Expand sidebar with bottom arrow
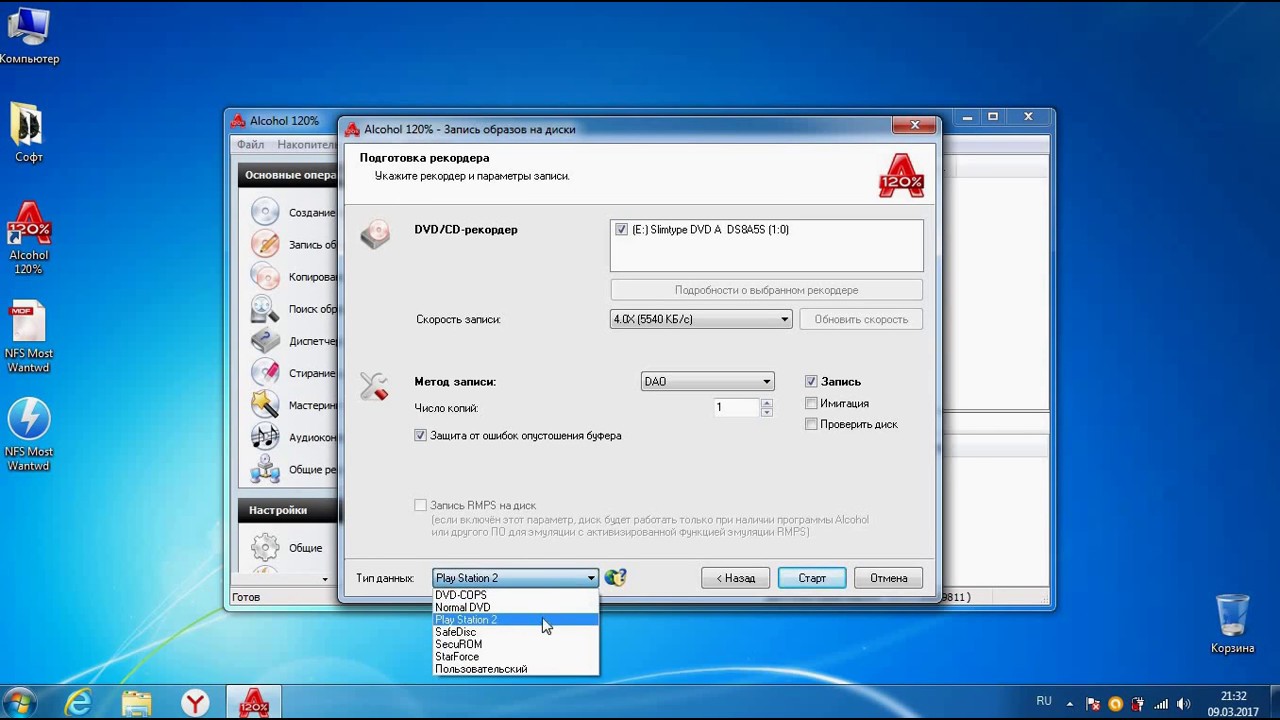The width and height of the screenshot is (1280, 720). pos(324,579)
